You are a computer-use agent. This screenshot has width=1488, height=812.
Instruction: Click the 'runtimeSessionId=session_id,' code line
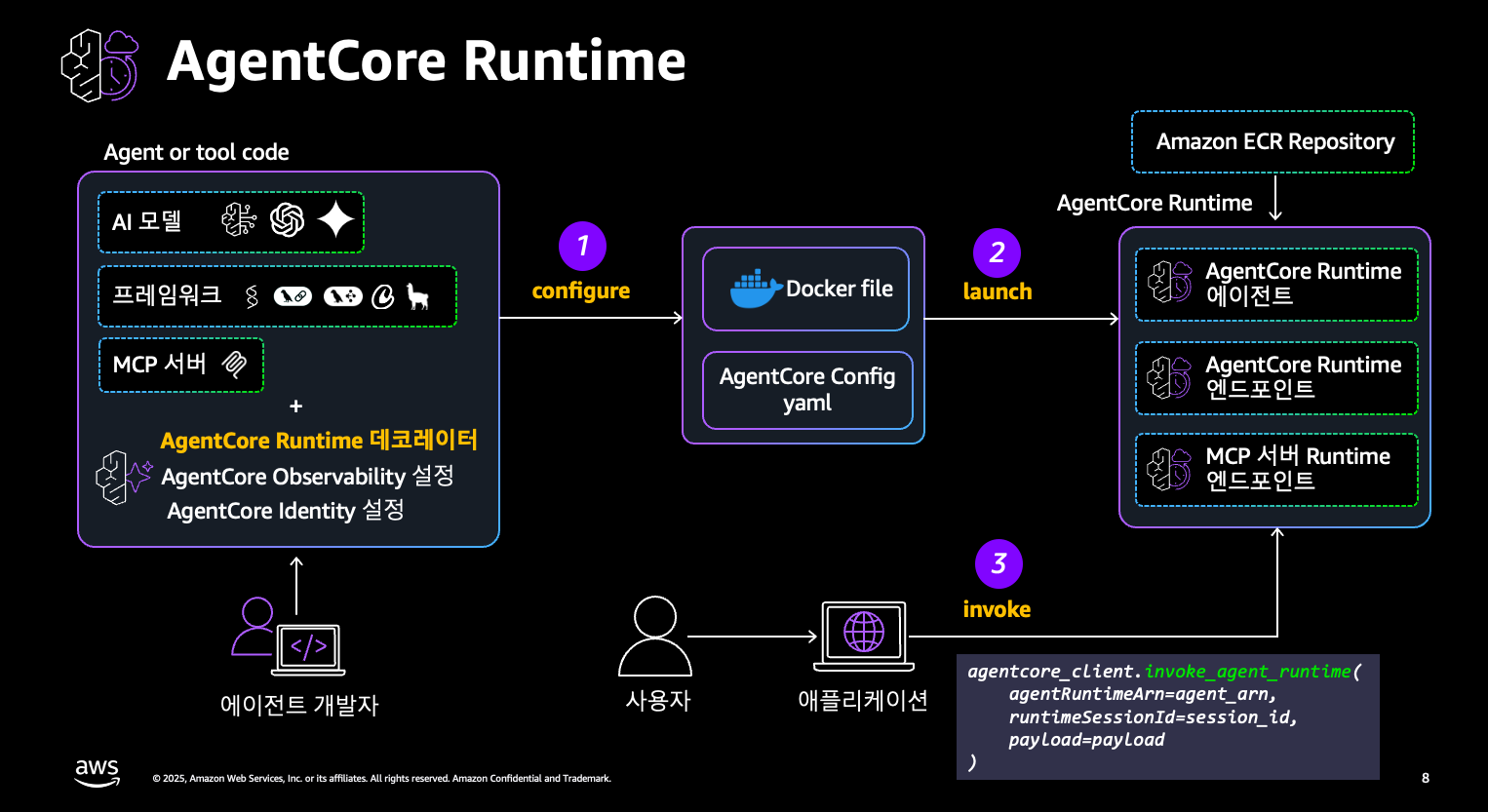coord(1153,716)
